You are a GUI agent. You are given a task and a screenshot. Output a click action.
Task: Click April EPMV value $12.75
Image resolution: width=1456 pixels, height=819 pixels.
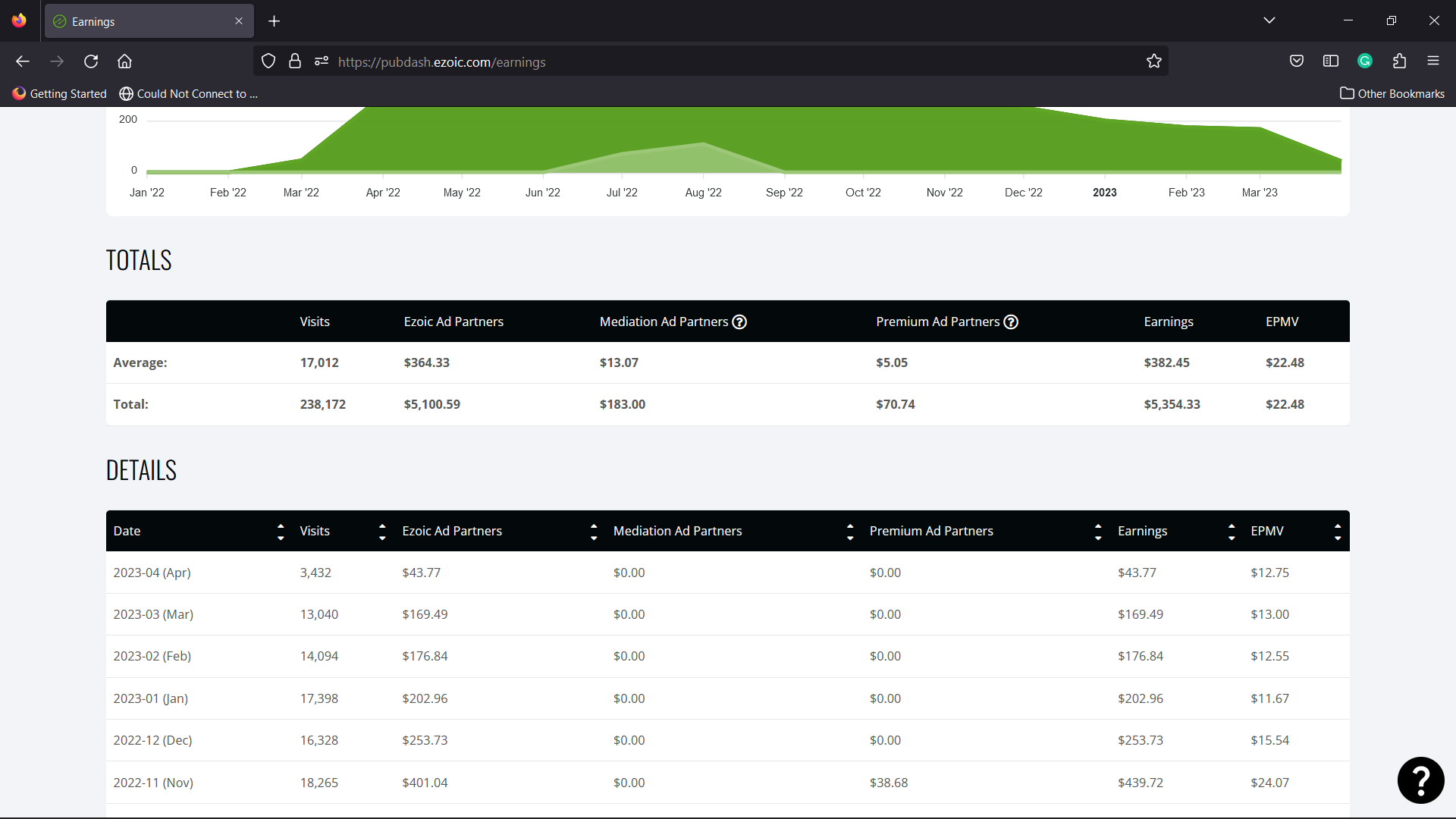pos(1269,573)
